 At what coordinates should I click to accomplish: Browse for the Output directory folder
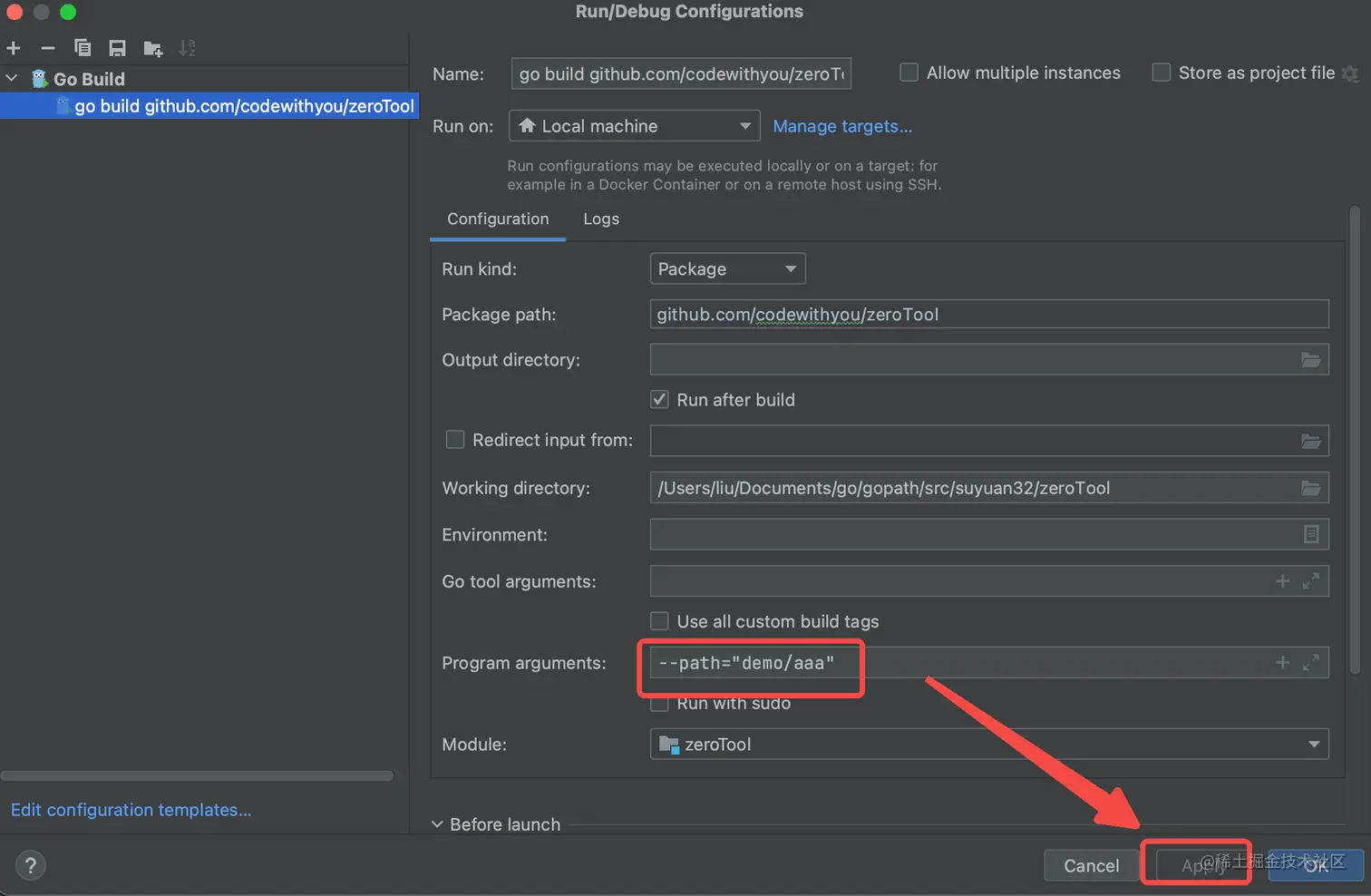click(x=1311, y=360)
